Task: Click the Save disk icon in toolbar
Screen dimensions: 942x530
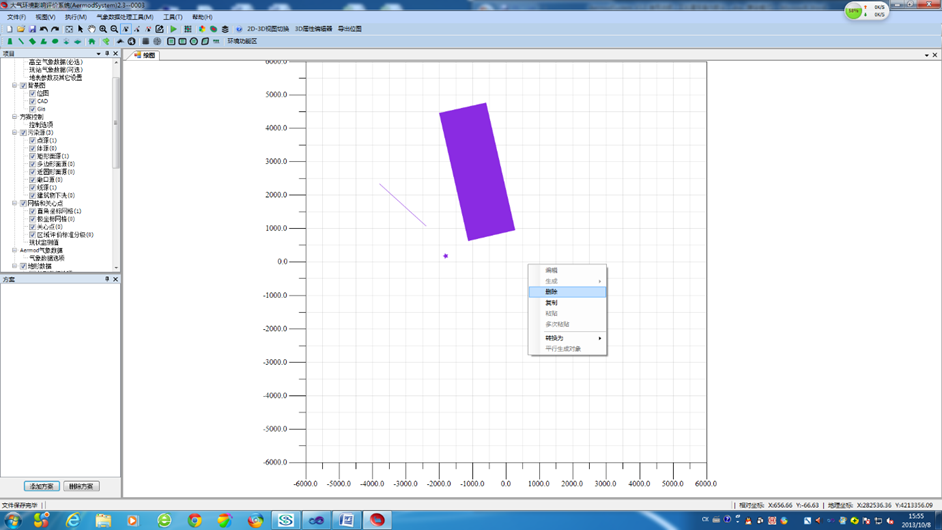Action: point(32,29)
